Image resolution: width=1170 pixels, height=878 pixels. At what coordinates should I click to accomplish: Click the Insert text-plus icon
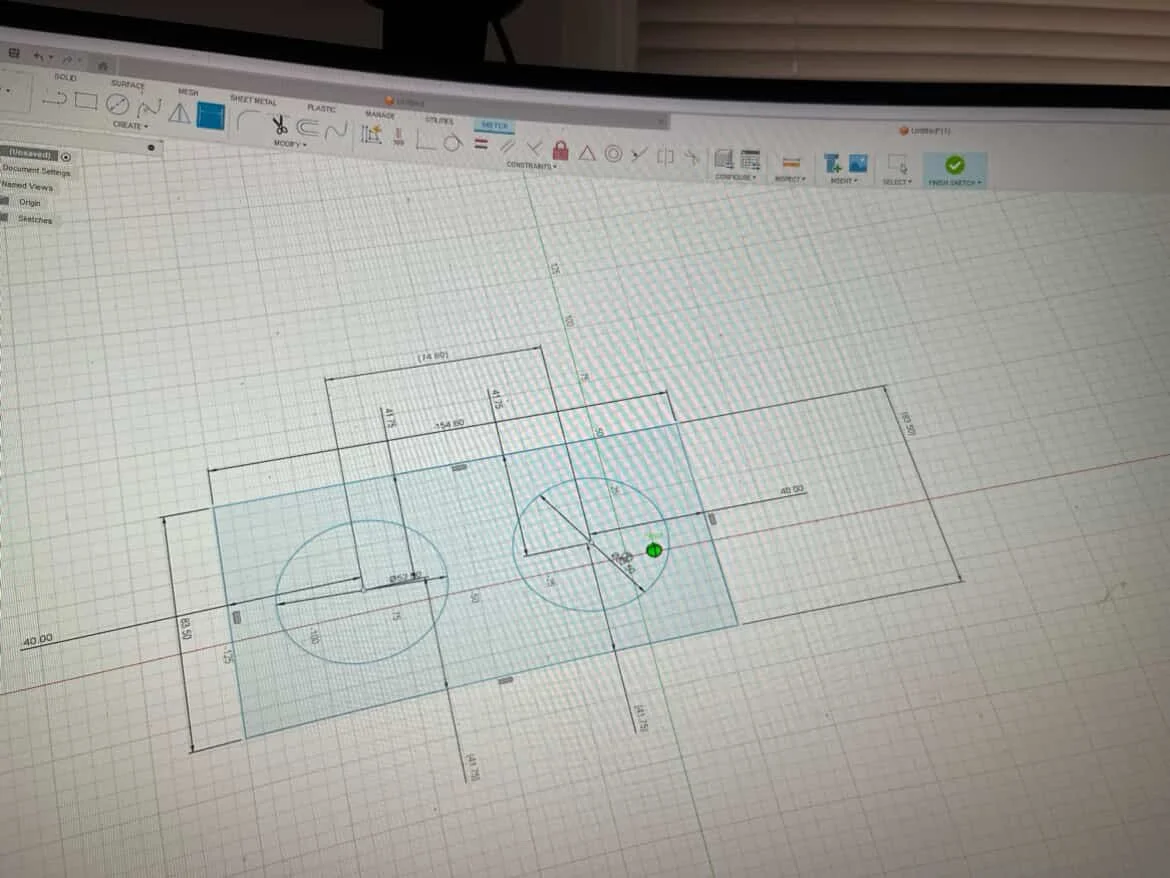(833, 163)
